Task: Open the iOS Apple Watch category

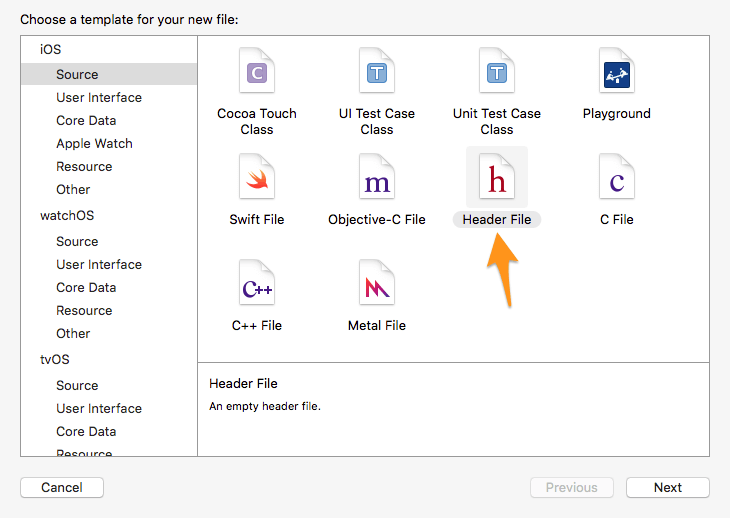Action: pos(94,144)
